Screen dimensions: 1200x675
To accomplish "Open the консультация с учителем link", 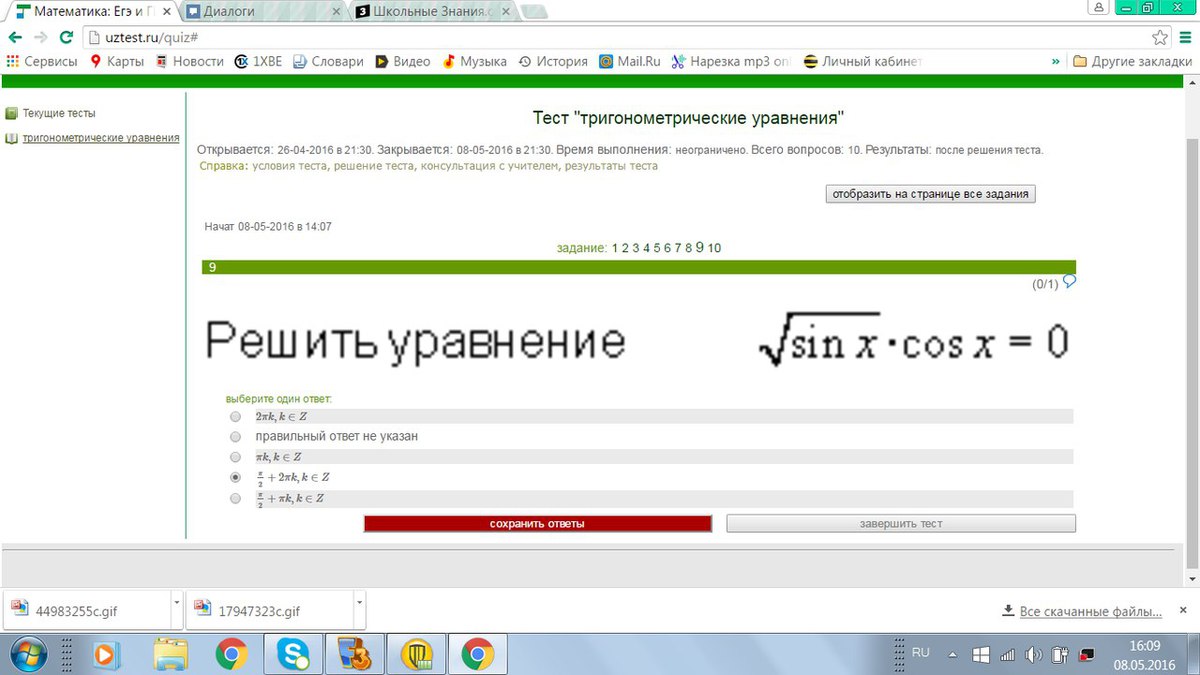I will click(490, 166).
